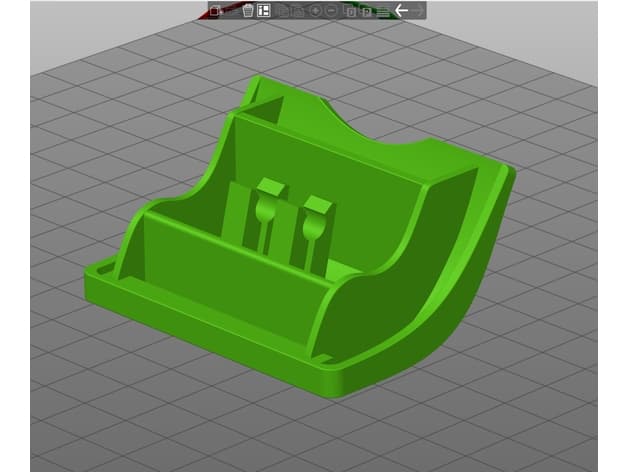This screenshot has width=628, height=472.
Task: Remove an instance with minus icon
Action: (x=331, y=11)
